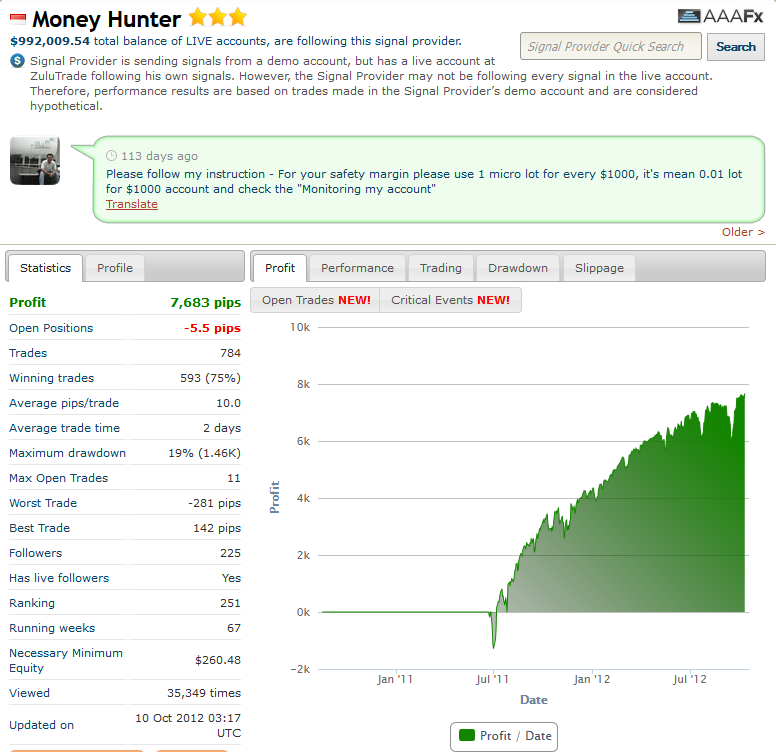Focus the Signal Provider Quick Search field
Viewport: 776px width, 752px height.
coord(611,47)
